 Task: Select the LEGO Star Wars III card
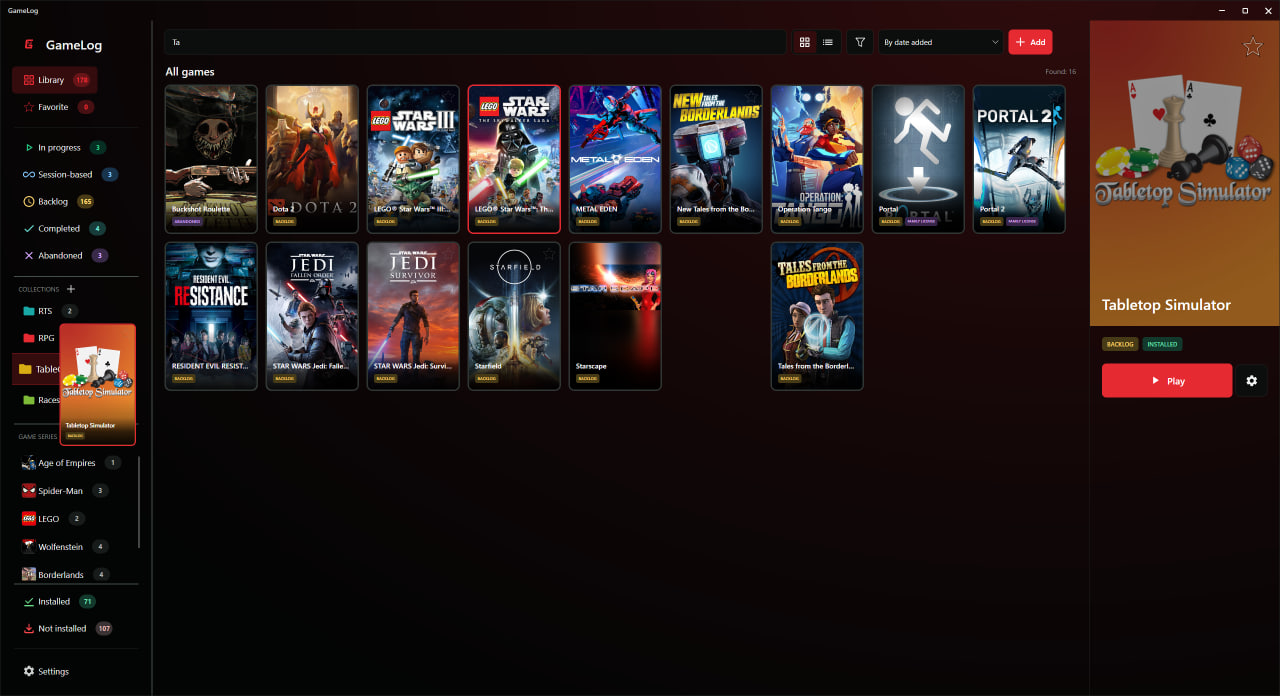pos(413,159)
